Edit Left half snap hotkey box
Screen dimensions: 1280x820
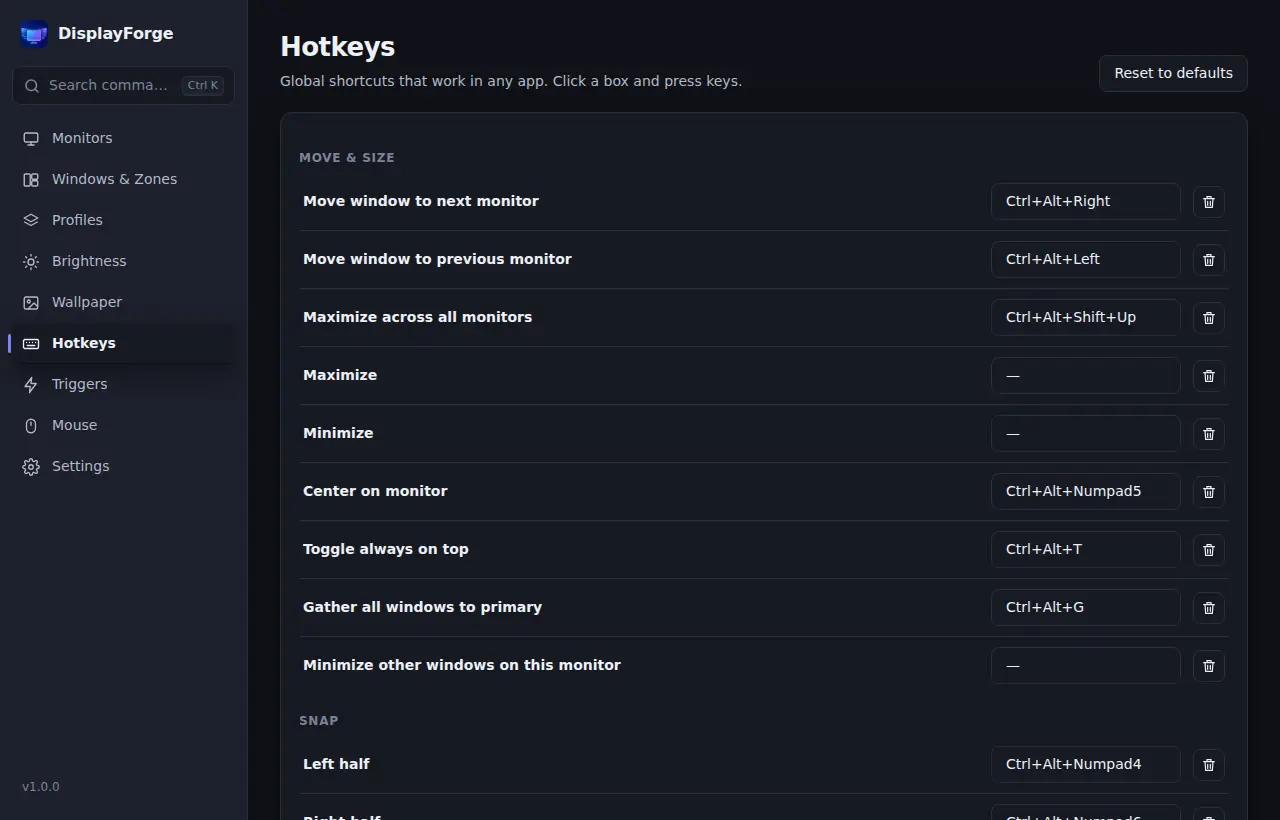1085,764
